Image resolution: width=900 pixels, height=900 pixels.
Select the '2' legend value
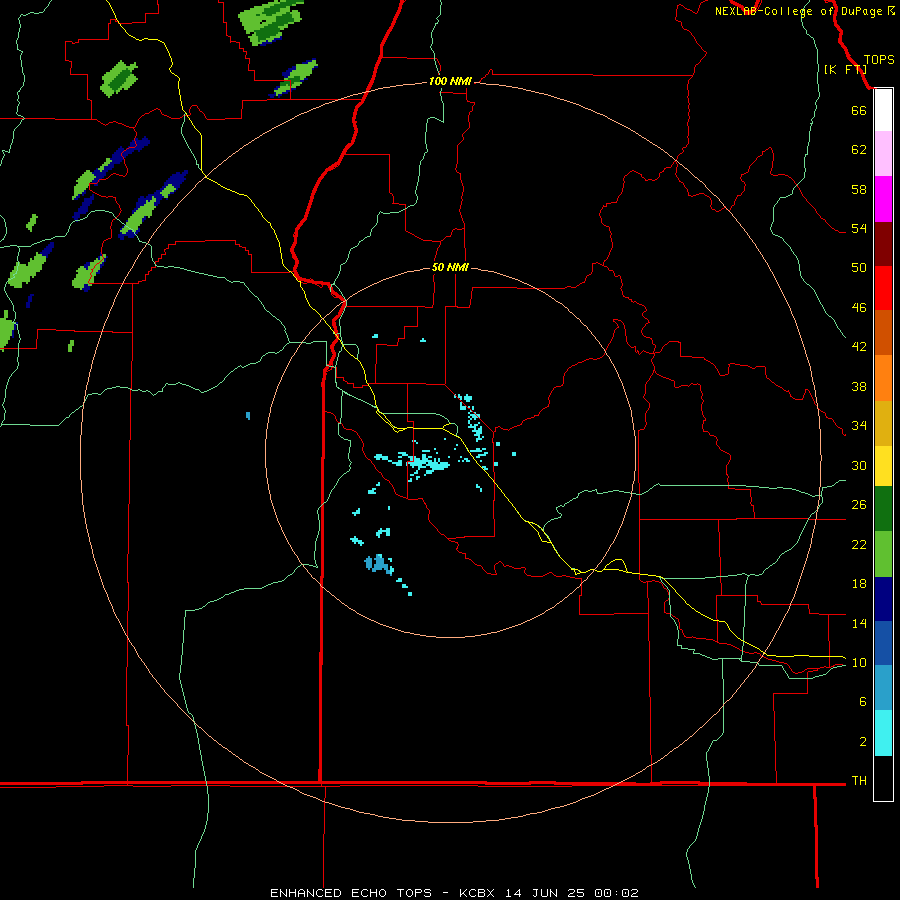pos(863,741)
